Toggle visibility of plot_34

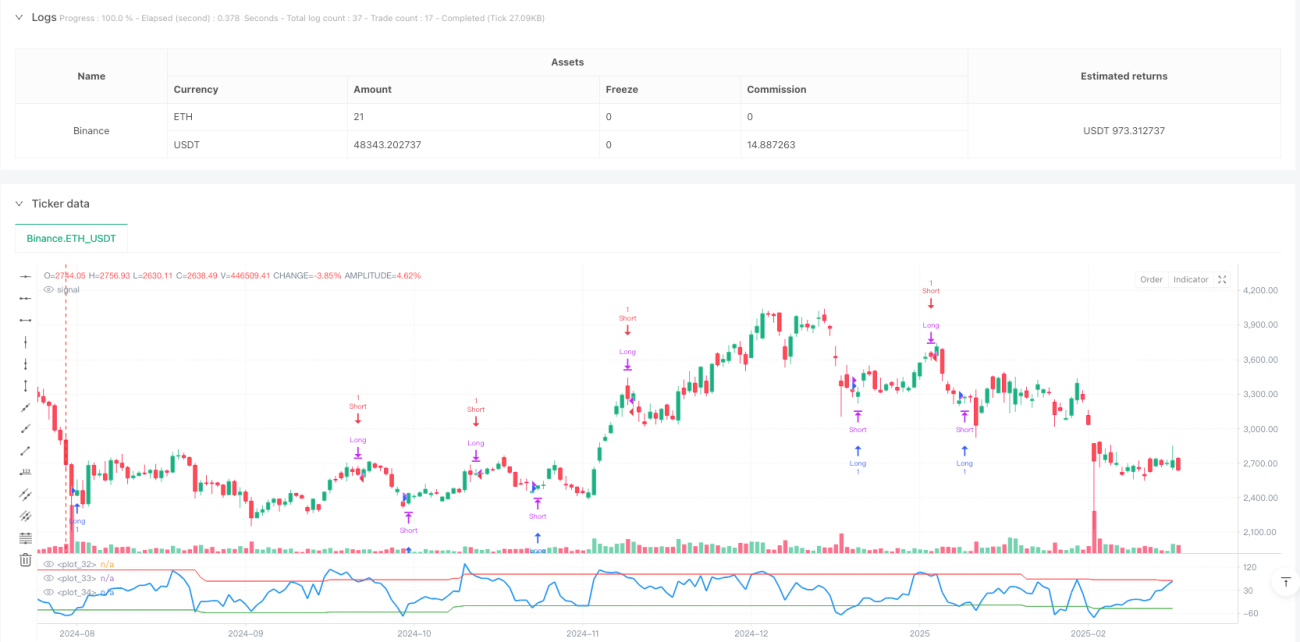pyautogui.click(x=49, y=592)
